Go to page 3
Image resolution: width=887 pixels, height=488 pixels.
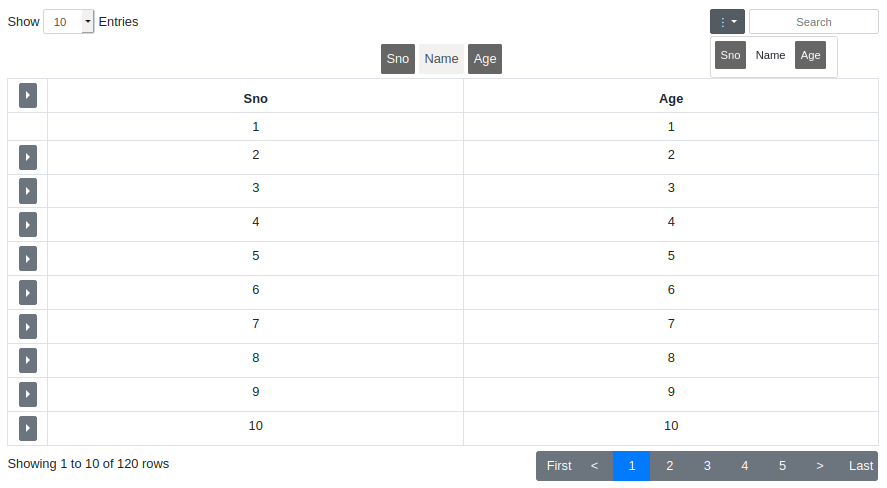click(x=706, y=465)
